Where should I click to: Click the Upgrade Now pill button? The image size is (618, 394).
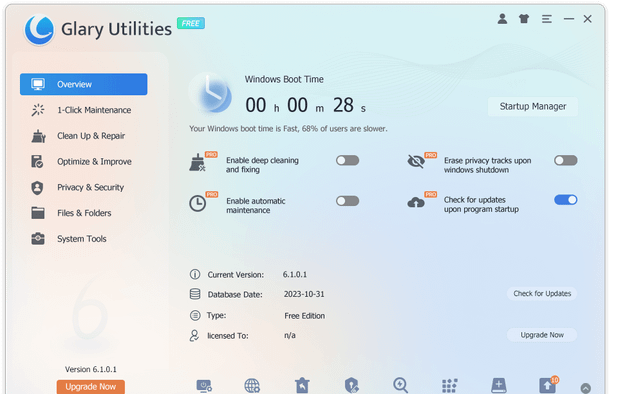click(x=542, y=335)
